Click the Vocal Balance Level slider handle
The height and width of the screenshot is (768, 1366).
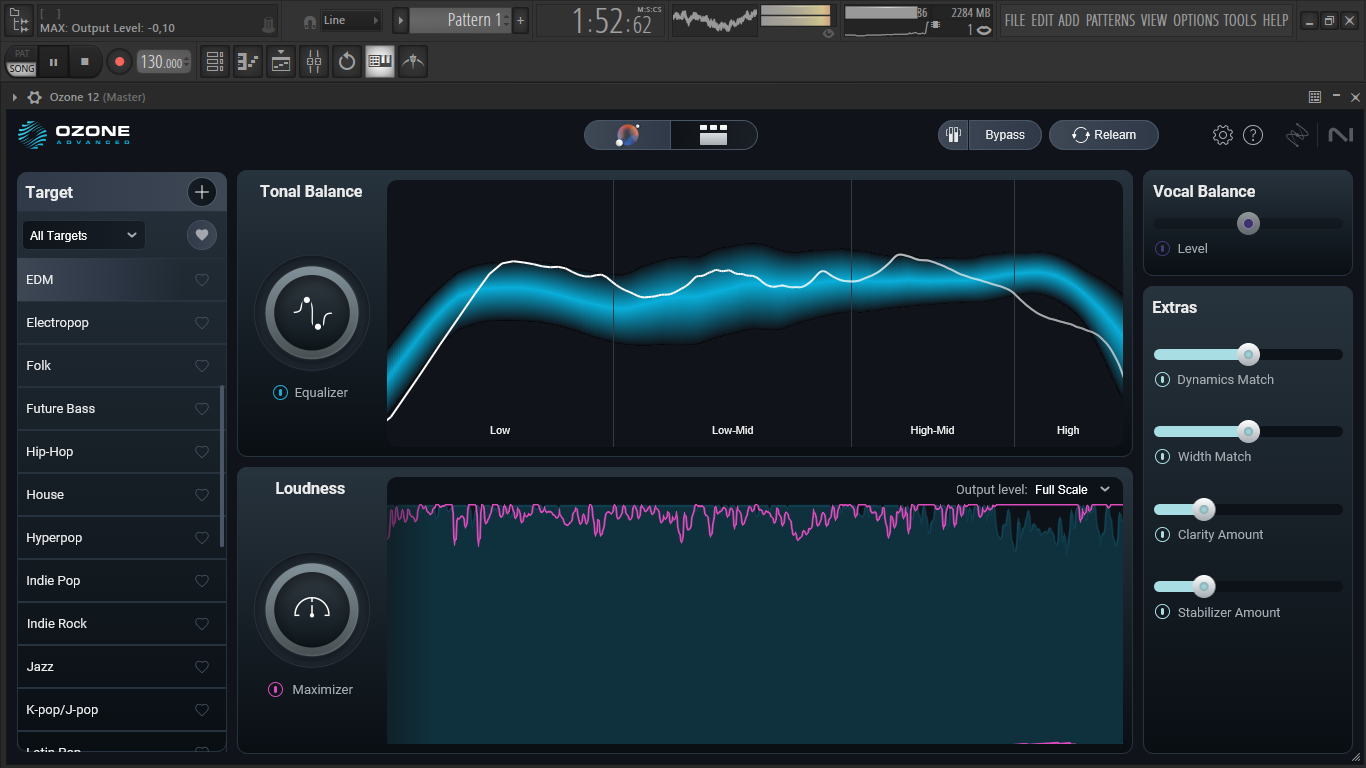tap(1248, 224)
